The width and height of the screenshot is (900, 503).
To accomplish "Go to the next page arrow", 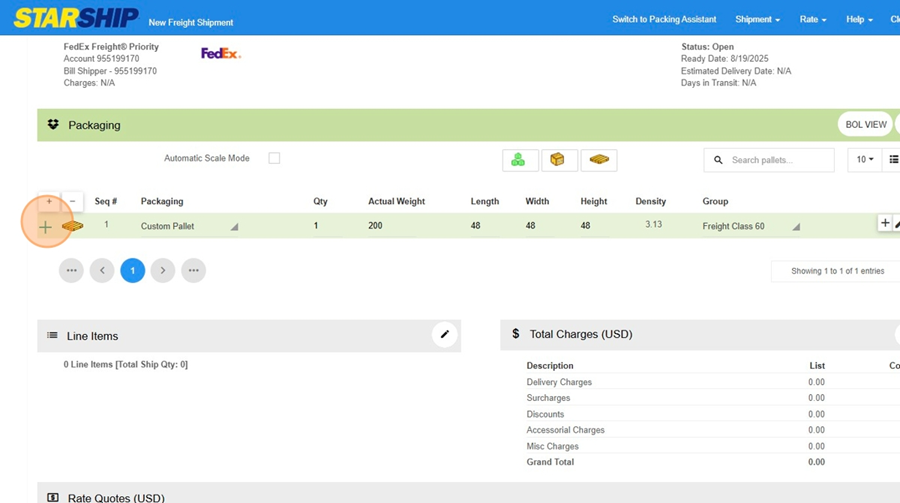I will click(x=163, y=271).
